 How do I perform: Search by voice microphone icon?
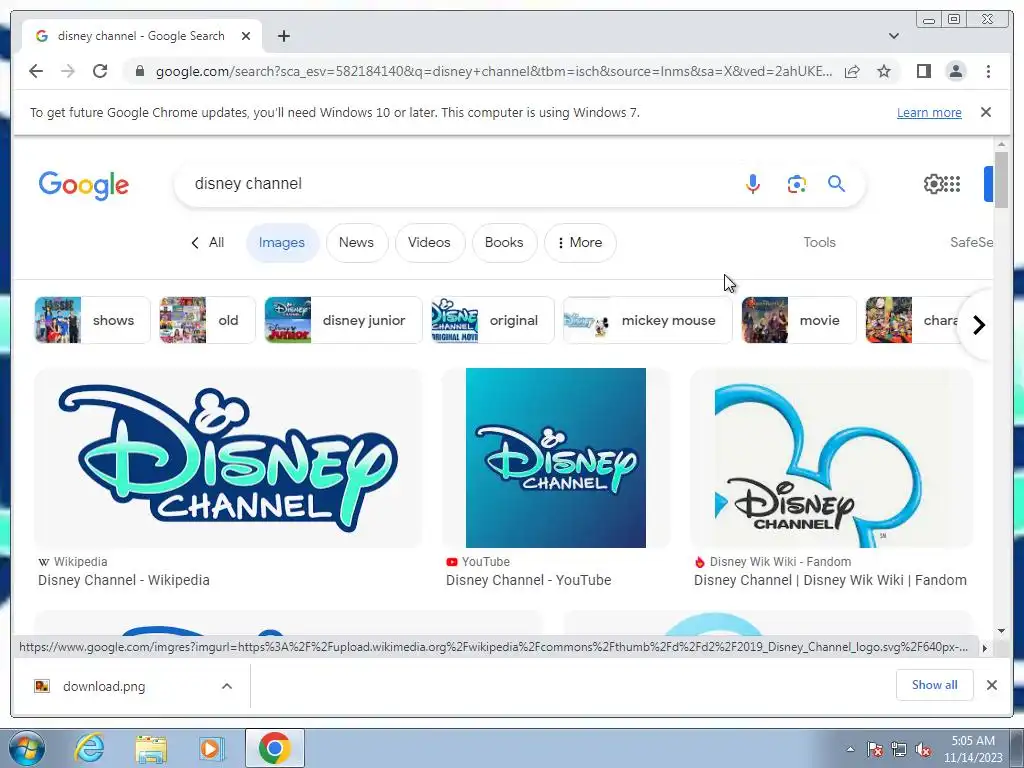[752, 184]
